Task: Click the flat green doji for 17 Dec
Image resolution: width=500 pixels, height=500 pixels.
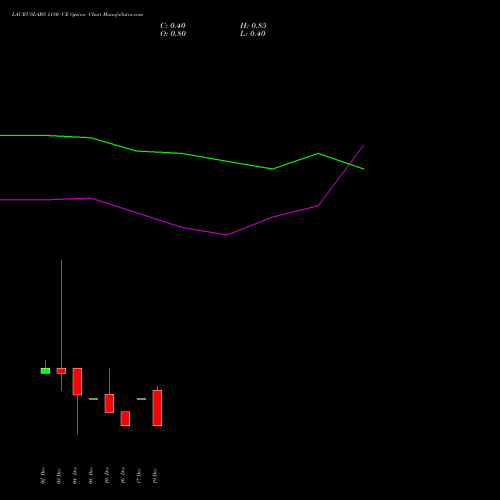Action: (141, 399)
